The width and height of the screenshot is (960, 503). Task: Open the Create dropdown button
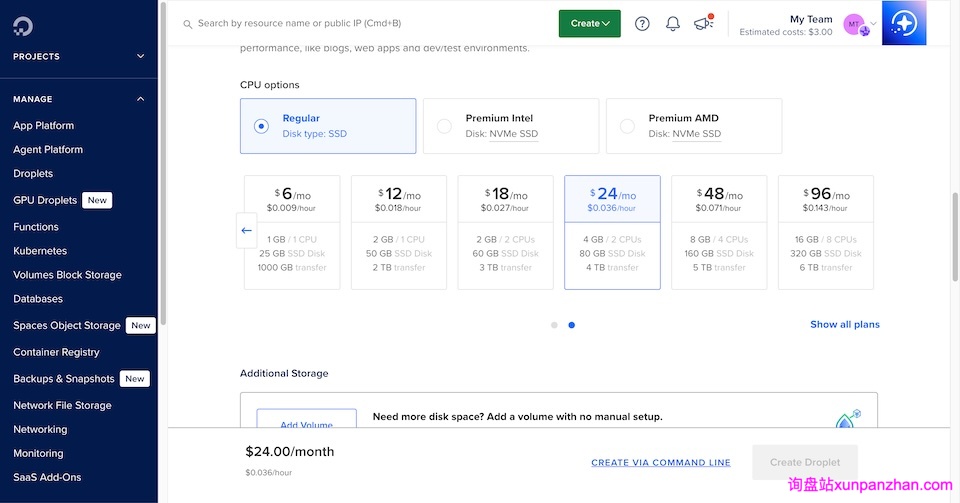click(589, 24)
